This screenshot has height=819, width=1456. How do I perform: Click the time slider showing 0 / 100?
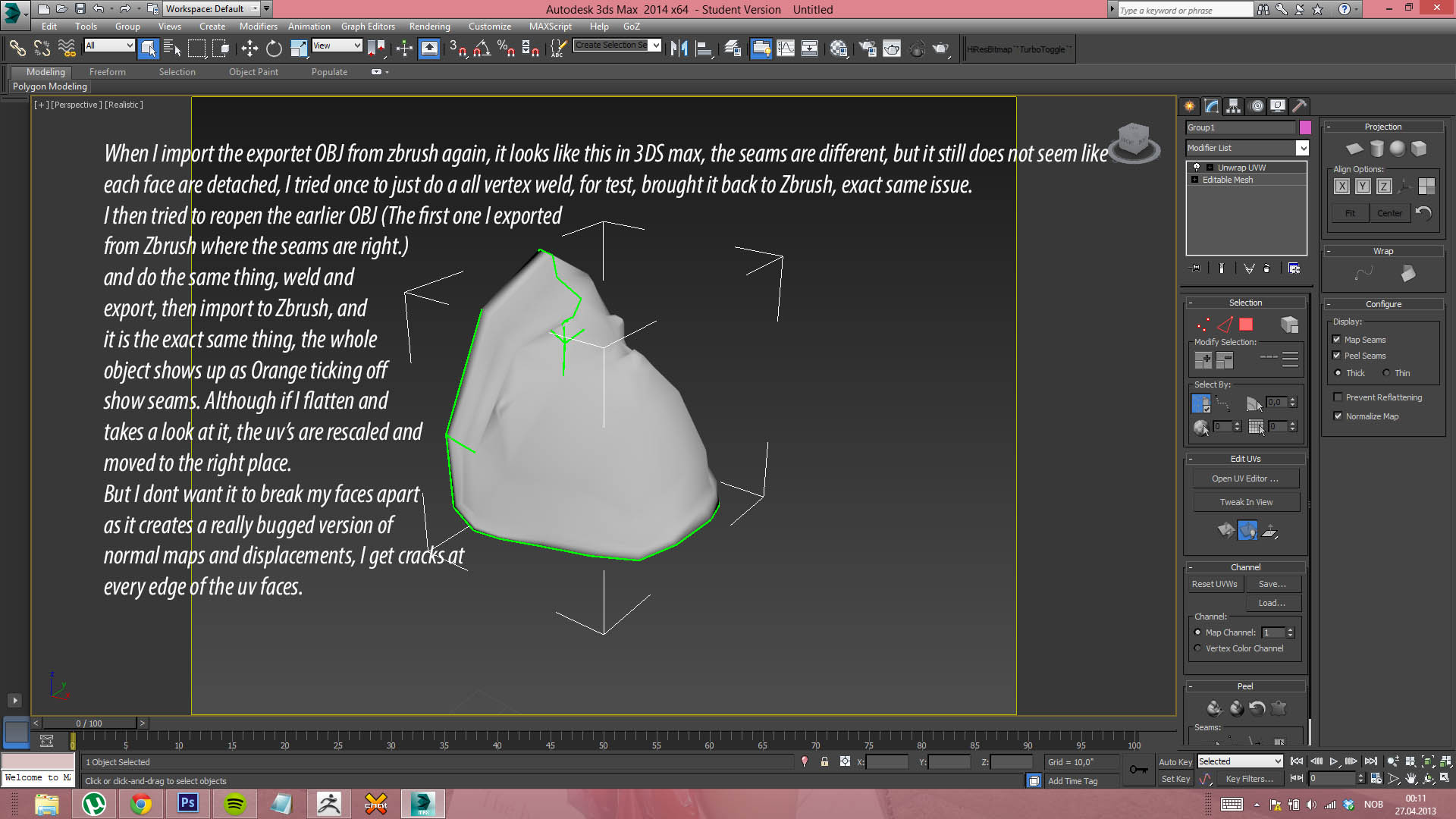coord(89,723)
